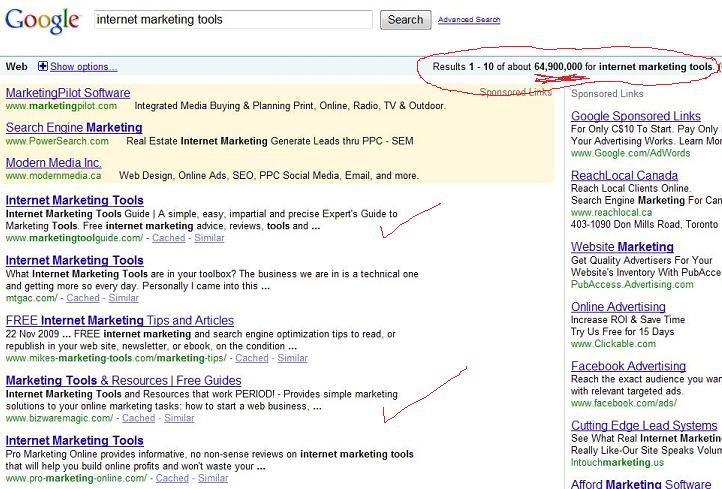This screenshot has height=489, width=722.
Task: Open Similar link for mikes-marketing-tools.com
Action: 292,358
